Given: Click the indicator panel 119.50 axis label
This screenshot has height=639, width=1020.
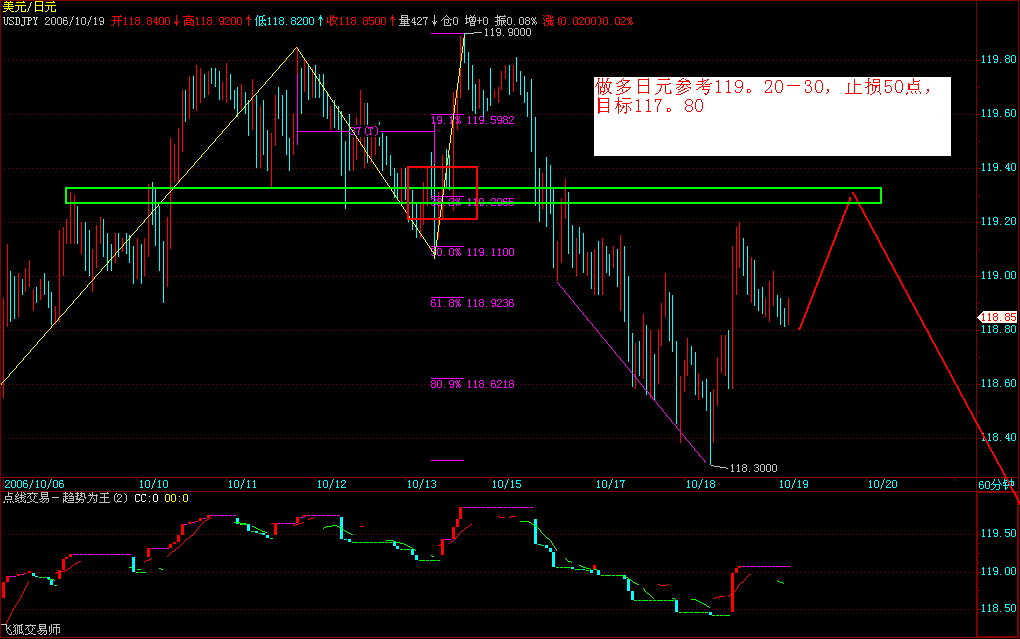Looking at the screenshot, I should 999,534.
